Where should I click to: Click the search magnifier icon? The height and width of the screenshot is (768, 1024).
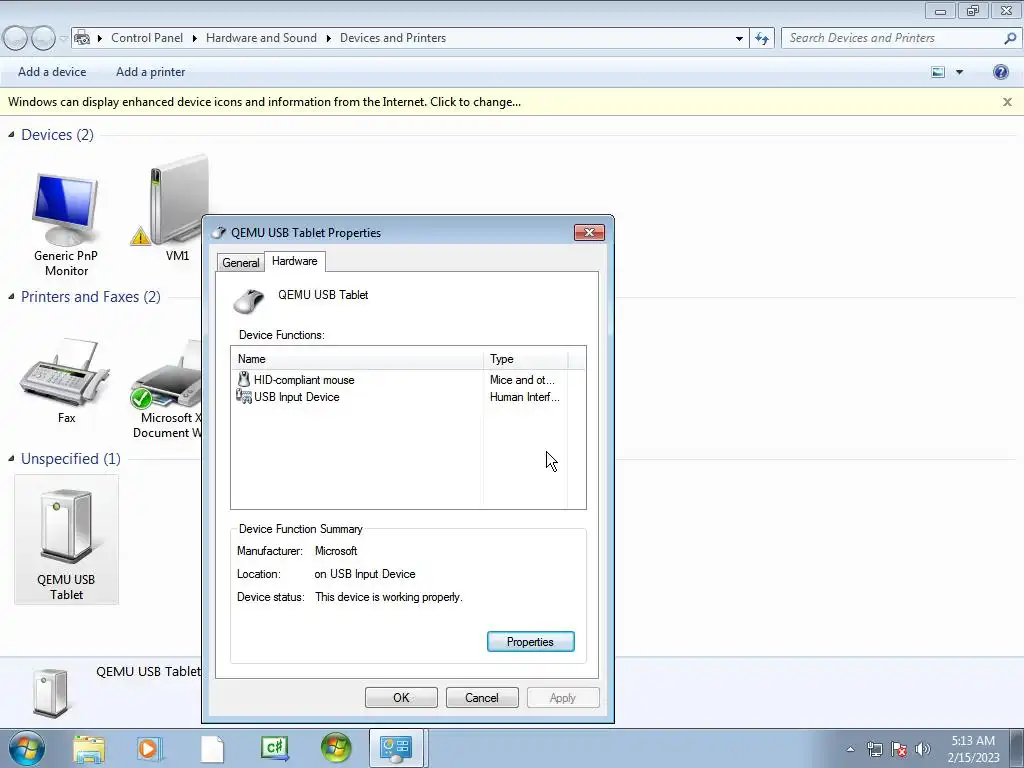pyautogui.click(x=1010, y=38)
